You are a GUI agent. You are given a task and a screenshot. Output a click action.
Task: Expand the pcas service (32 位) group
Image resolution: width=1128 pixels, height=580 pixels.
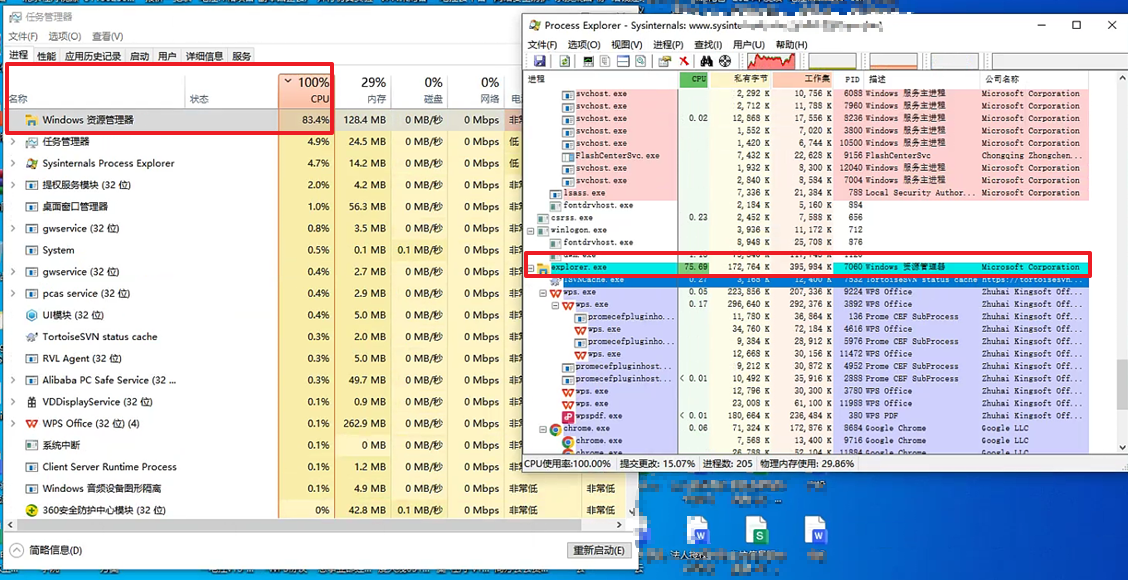coord(13,294)
